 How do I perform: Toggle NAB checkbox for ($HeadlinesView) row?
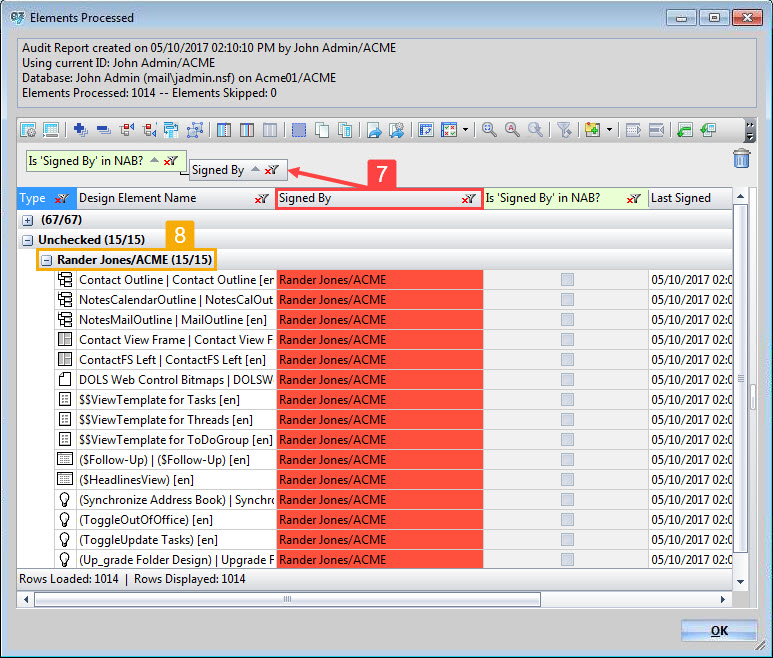(x=567, y=480)
